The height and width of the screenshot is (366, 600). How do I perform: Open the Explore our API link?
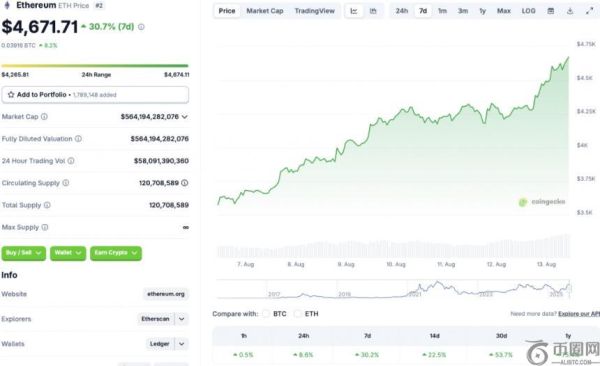(x=579, y=314)
